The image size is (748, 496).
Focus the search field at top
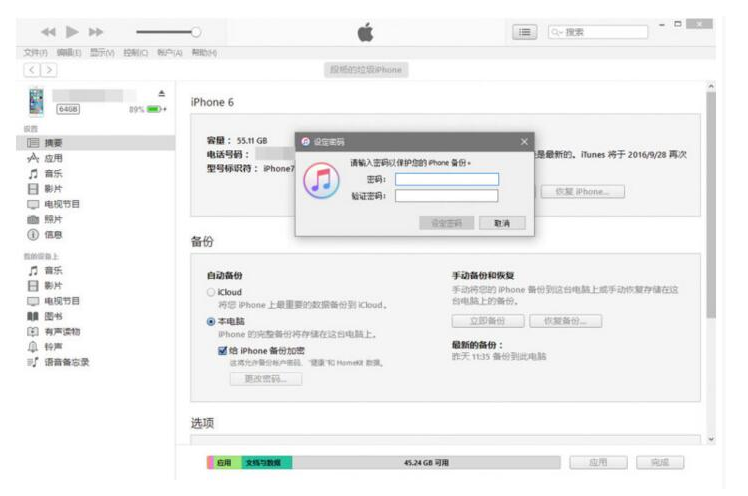[598, 32]
